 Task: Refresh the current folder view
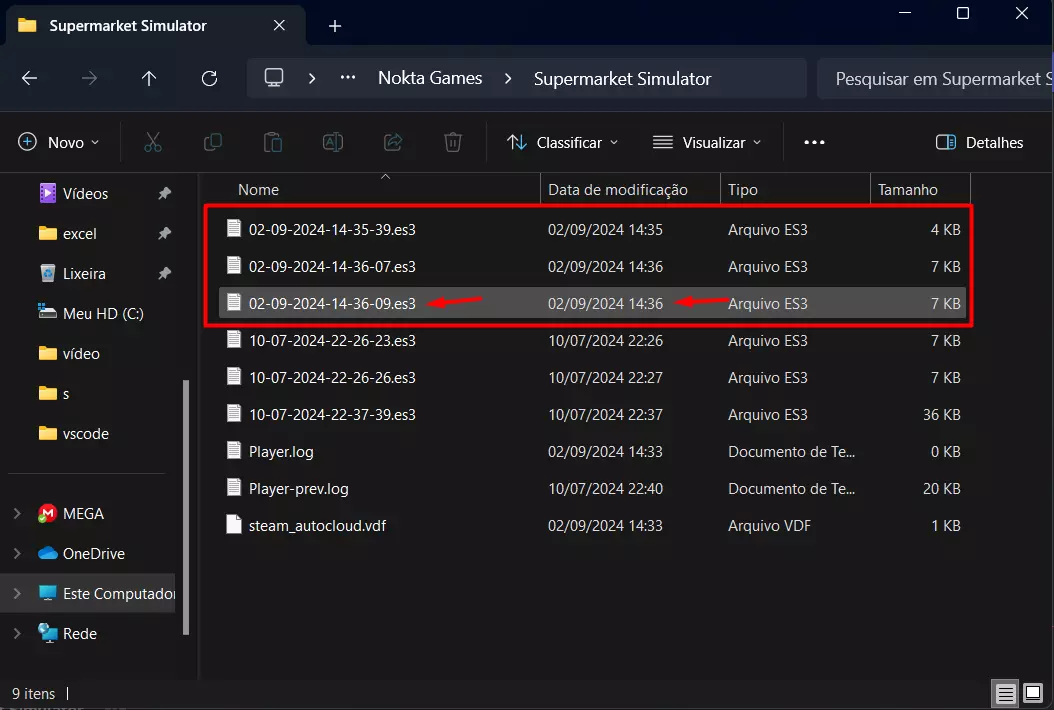click(209, 78)
